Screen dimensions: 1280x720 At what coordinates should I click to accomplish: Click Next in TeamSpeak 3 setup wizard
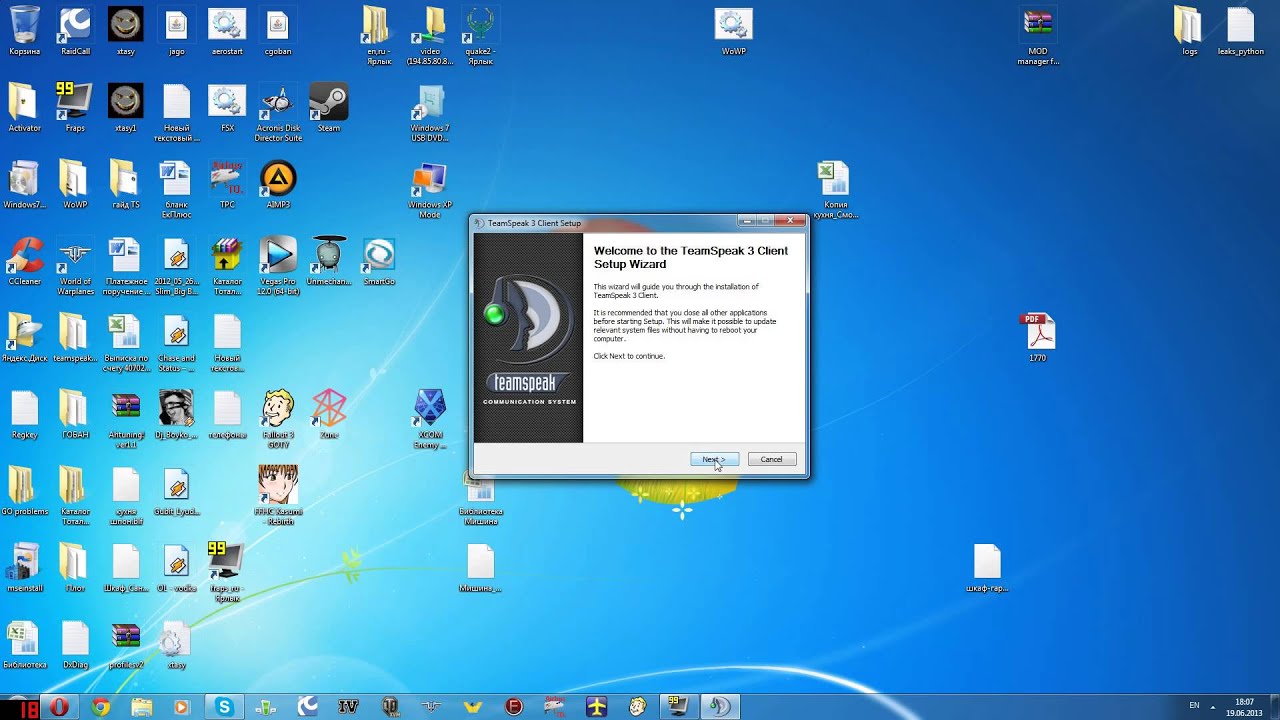pos(714,459)
